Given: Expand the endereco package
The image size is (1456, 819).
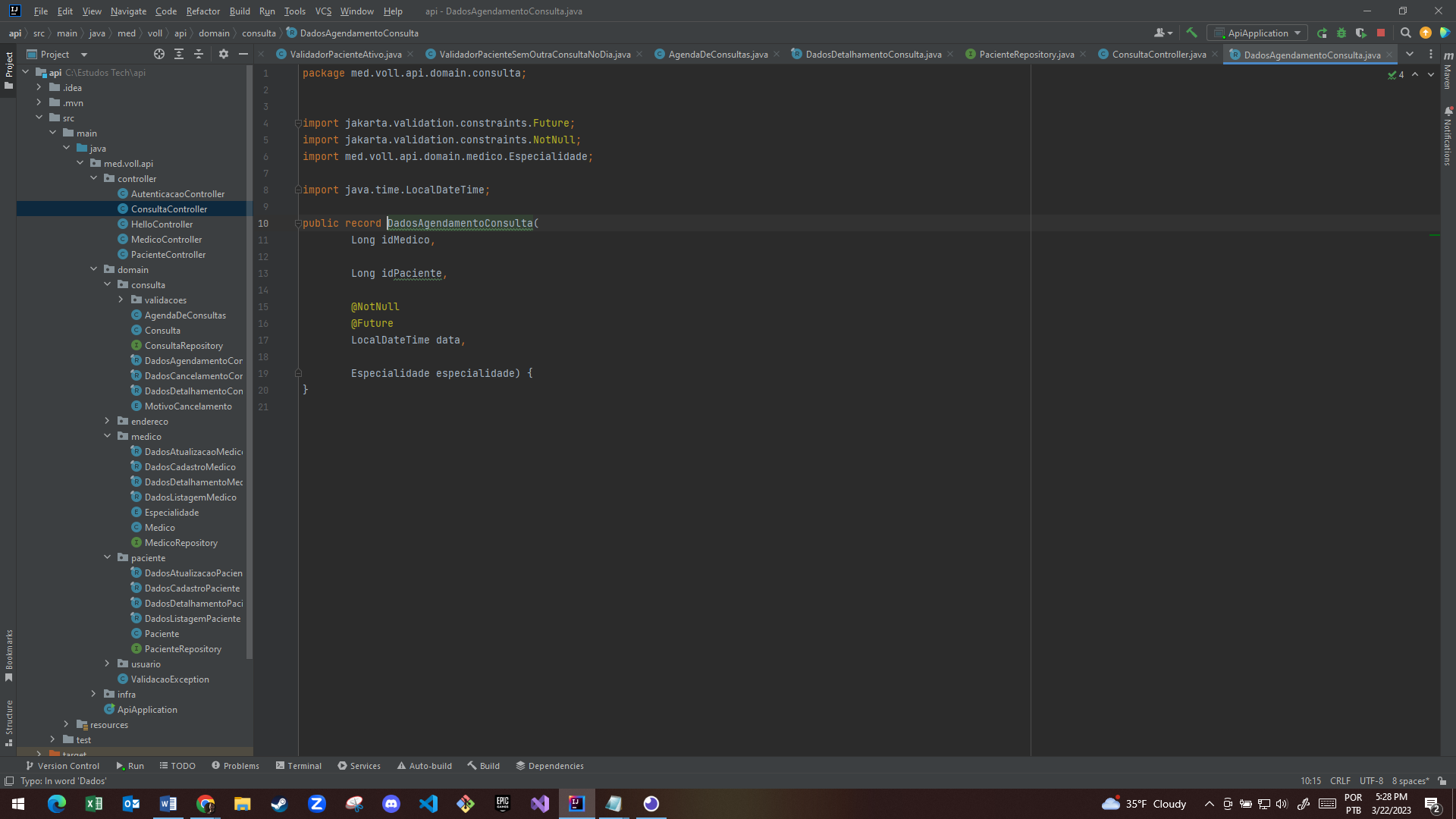Looking at the screenshot, I should coord(107,421).
